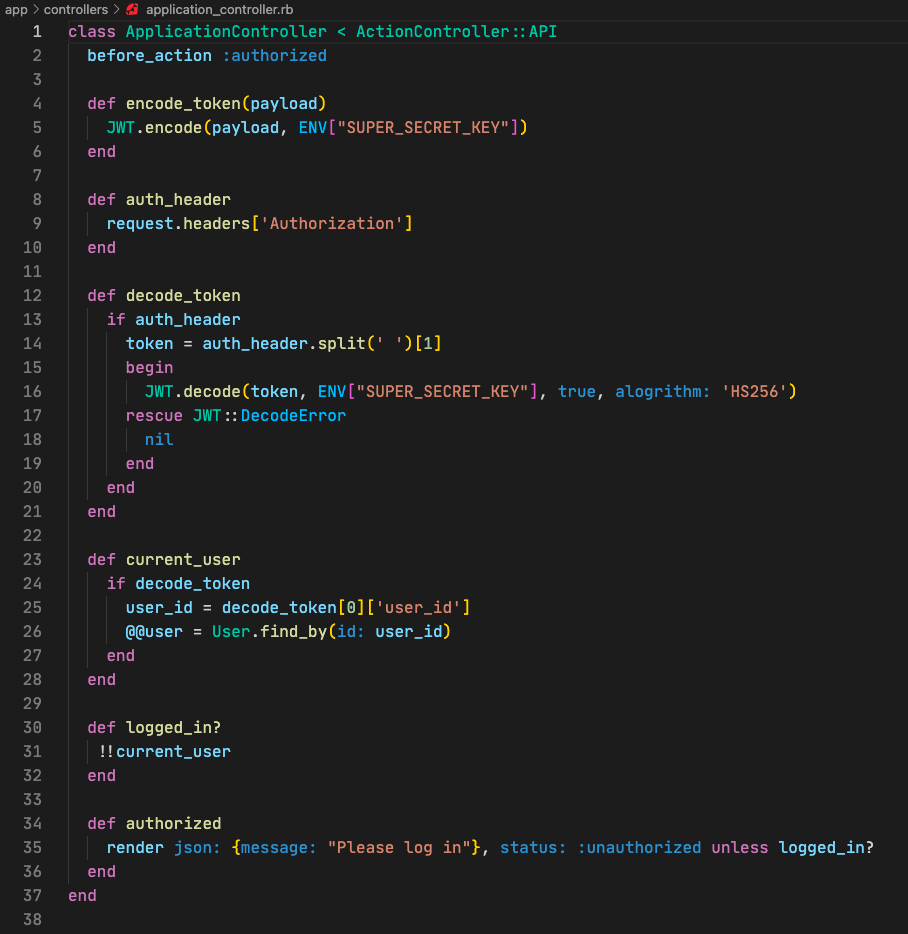The width and height of the screenshot is (908, 934).
Task: Click 'render' on line 35
Action: click(x=135, y=848)
